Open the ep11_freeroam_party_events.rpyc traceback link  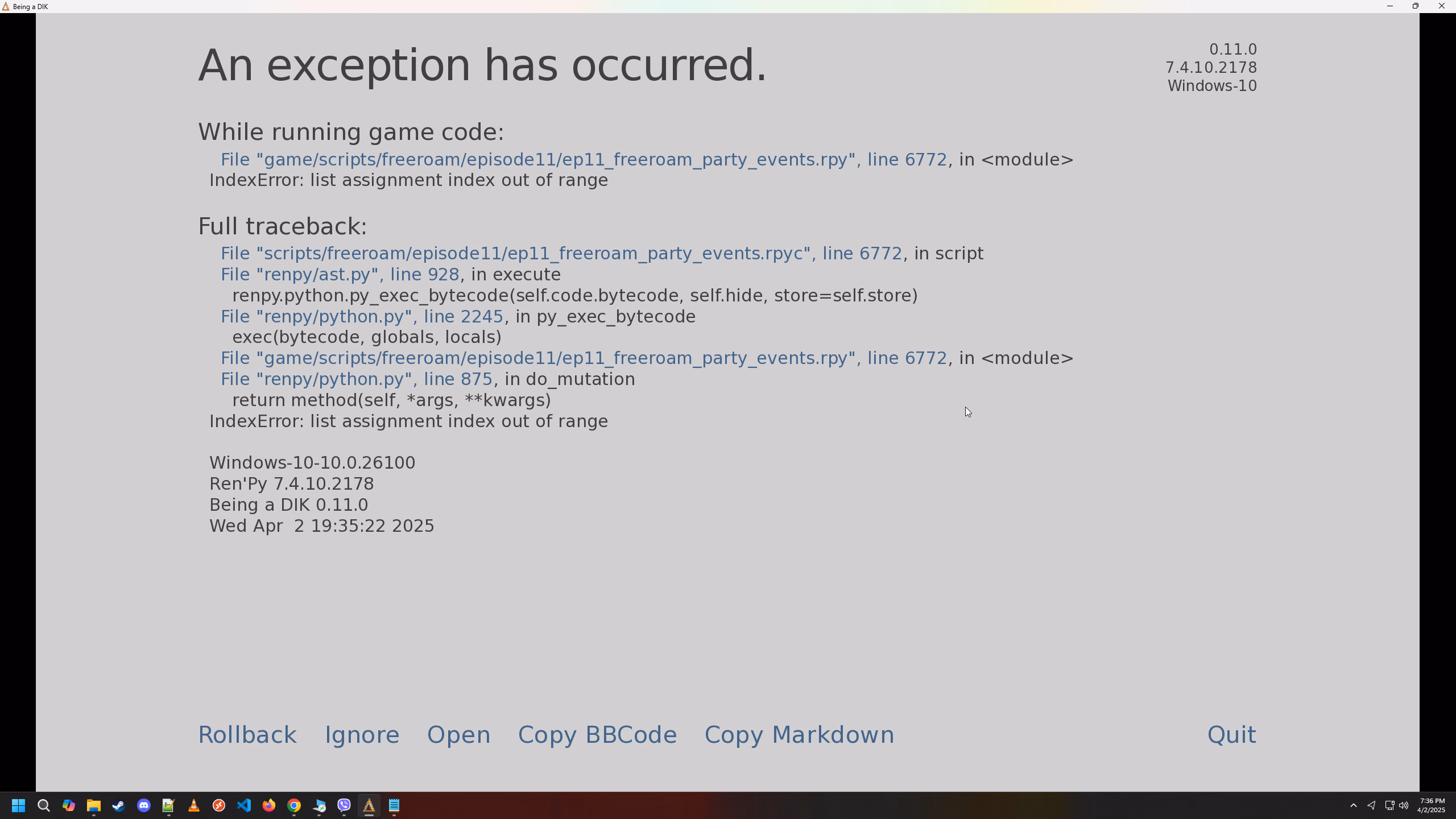(561, 254)
